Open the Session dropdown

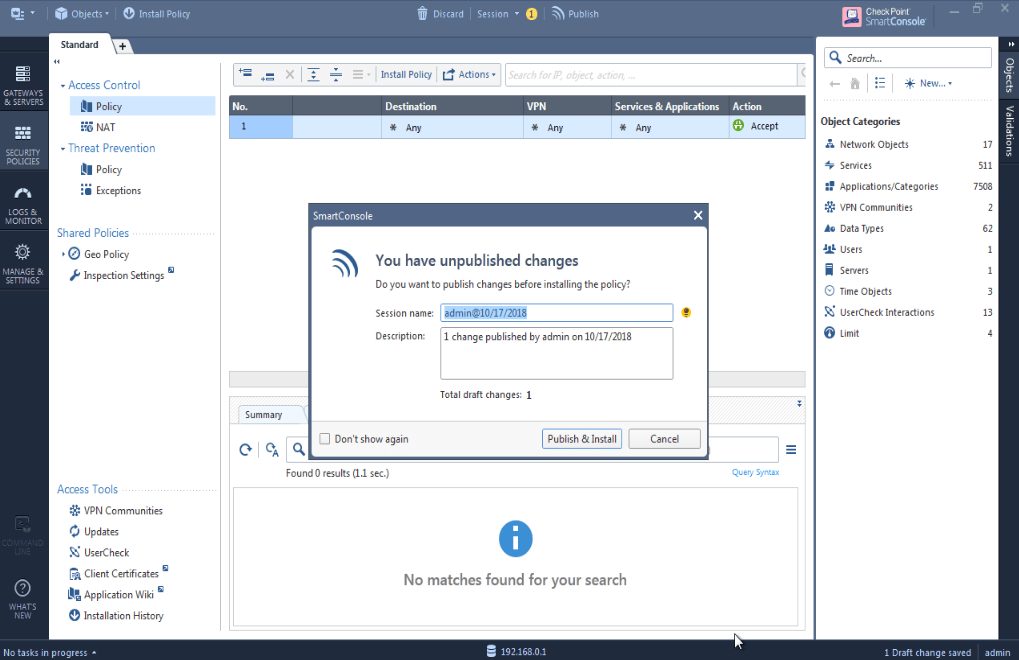[x=498, y=14]
